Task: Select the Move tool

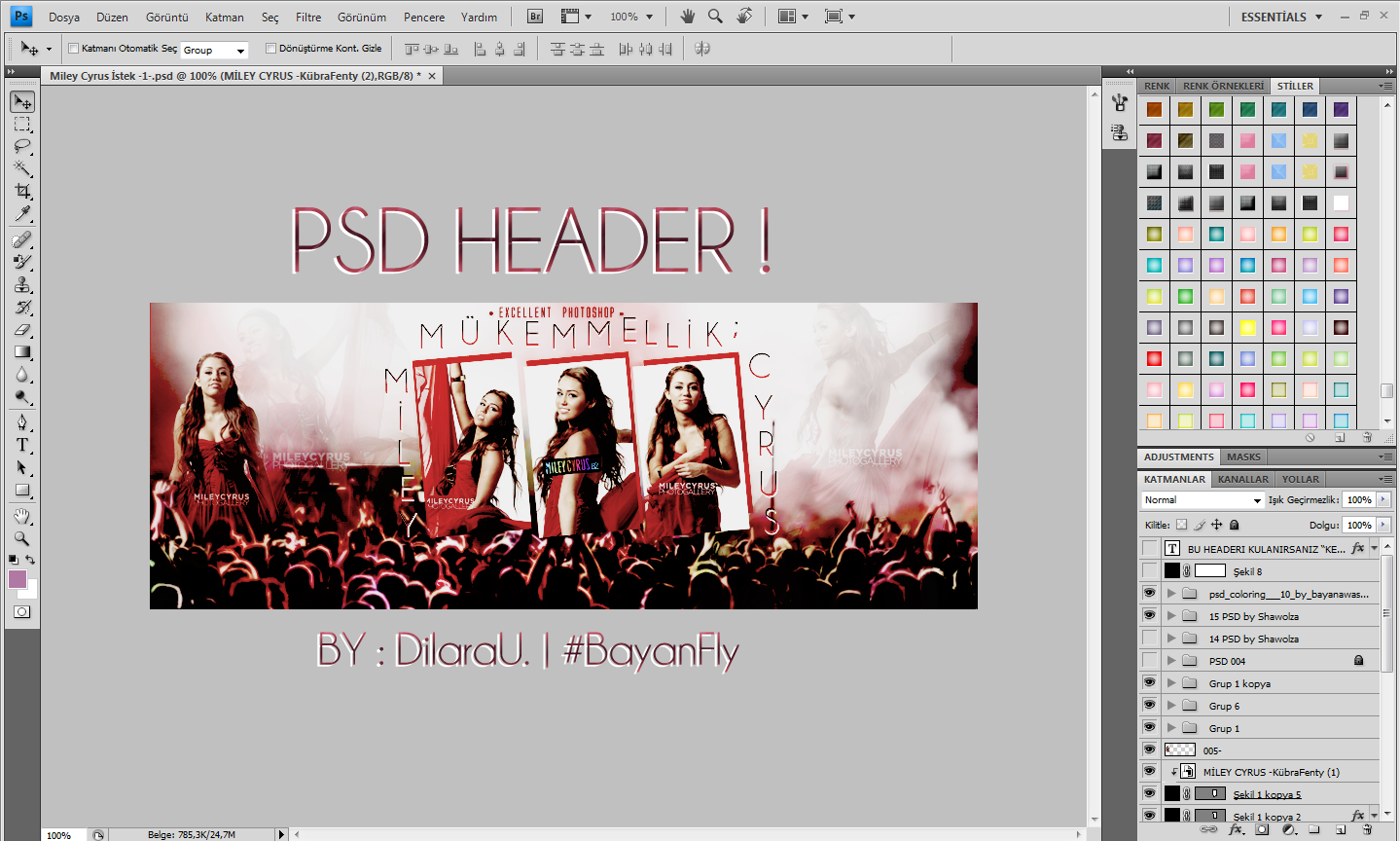Action: [x=22, y=101]
